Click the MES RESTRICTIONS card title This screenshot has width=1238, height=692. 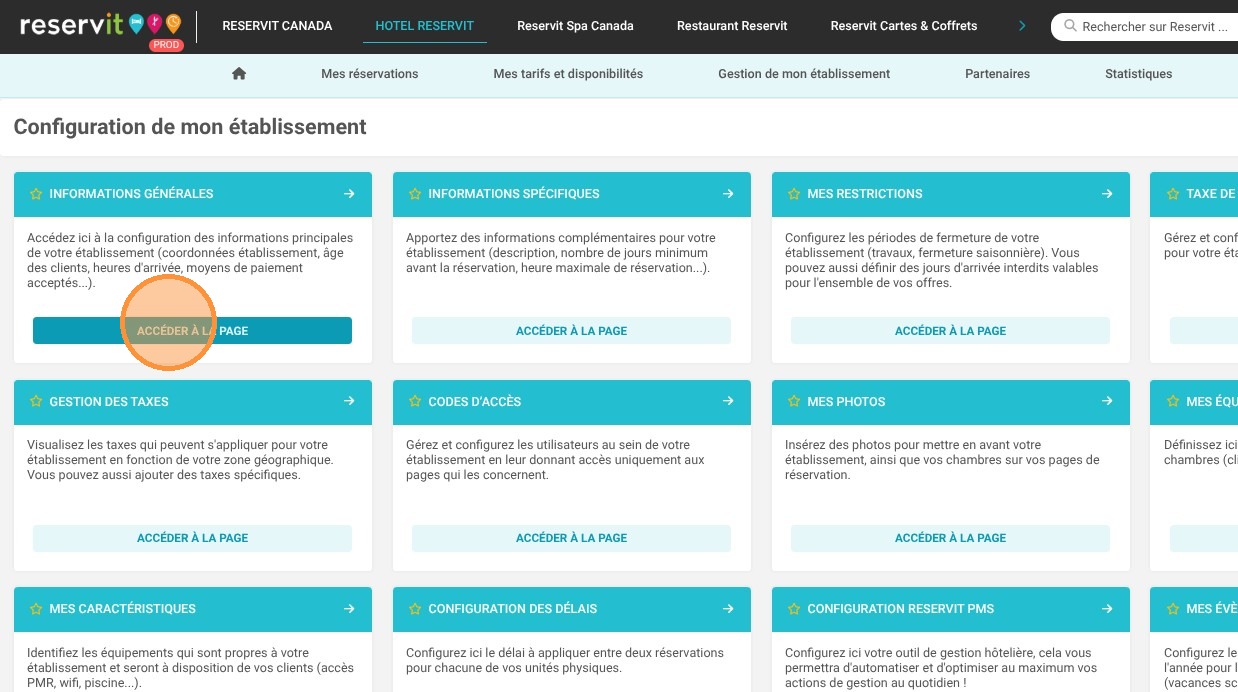point(865,194)
